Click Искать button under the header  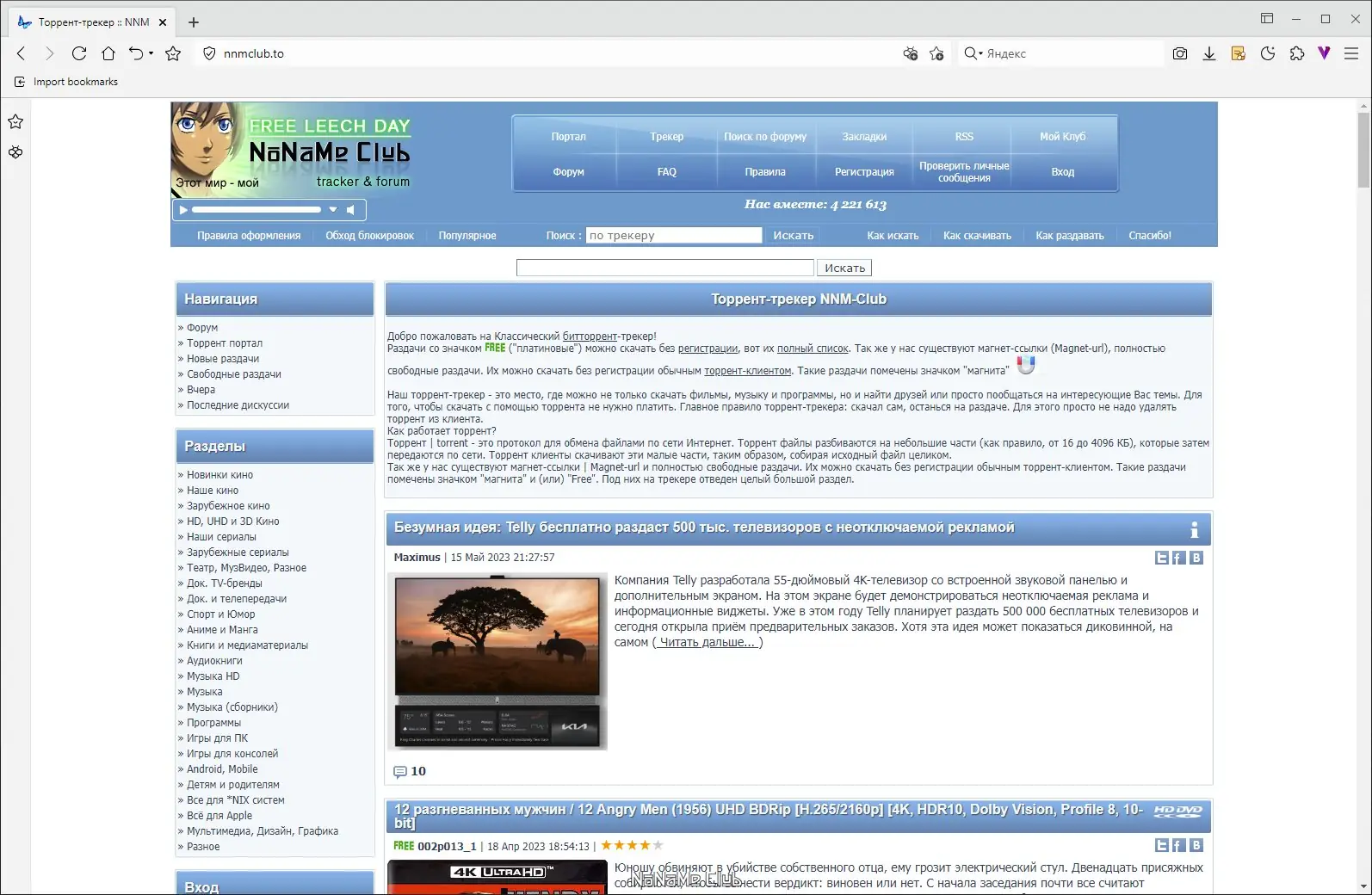tap(844, 268)
